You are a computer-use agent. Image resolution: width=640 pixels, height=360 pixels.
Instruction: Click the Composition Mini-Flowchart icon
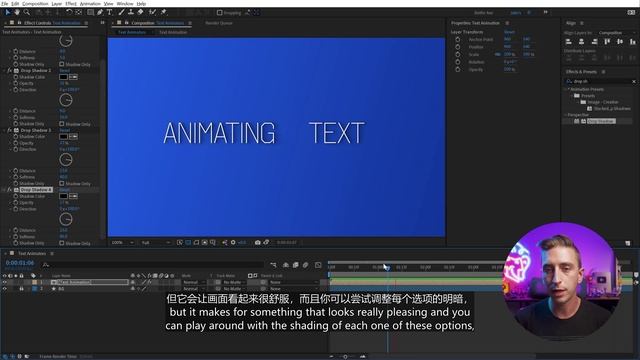[x=273, y=265]
